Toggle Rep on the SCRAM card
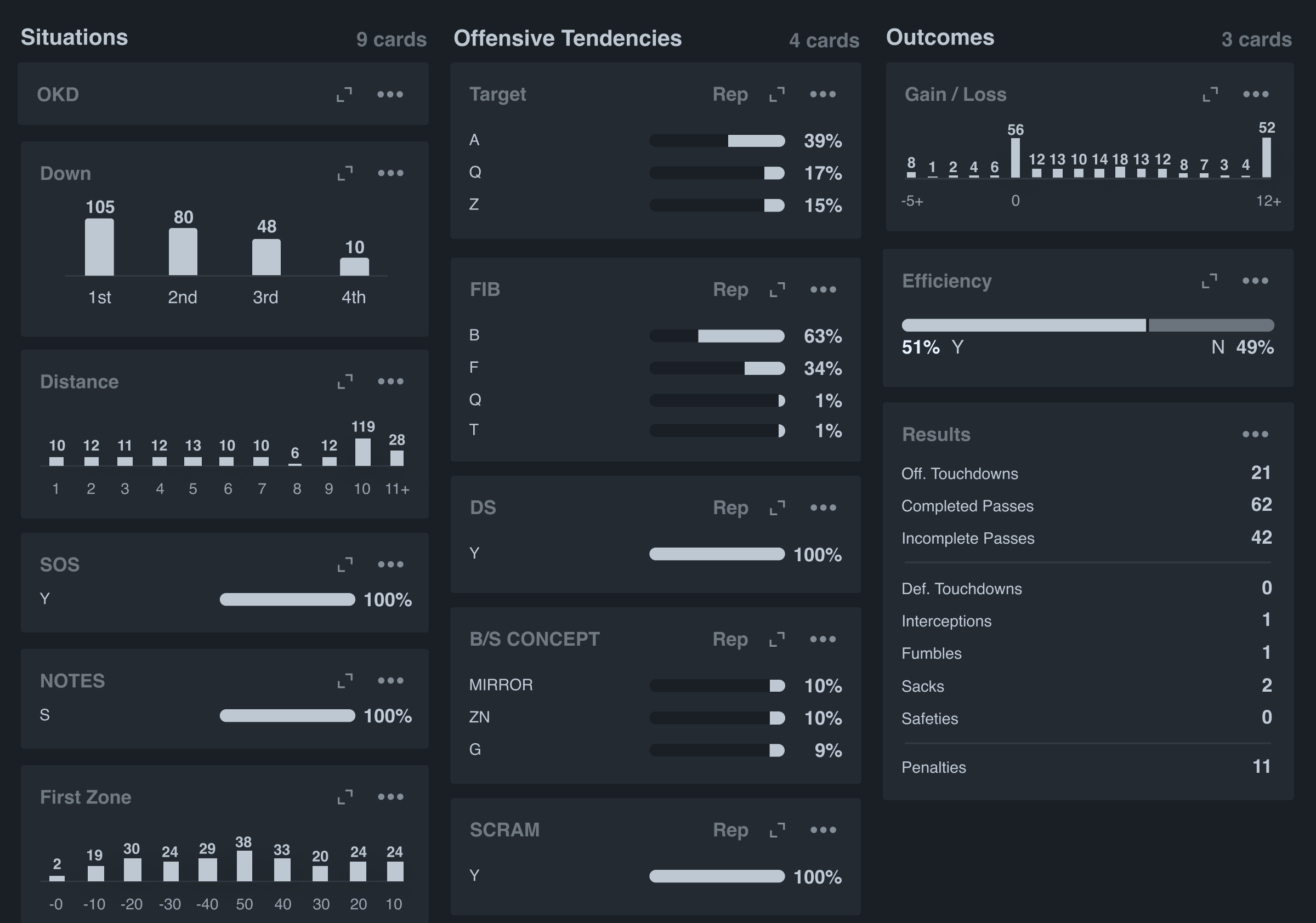 coord(730,830)
